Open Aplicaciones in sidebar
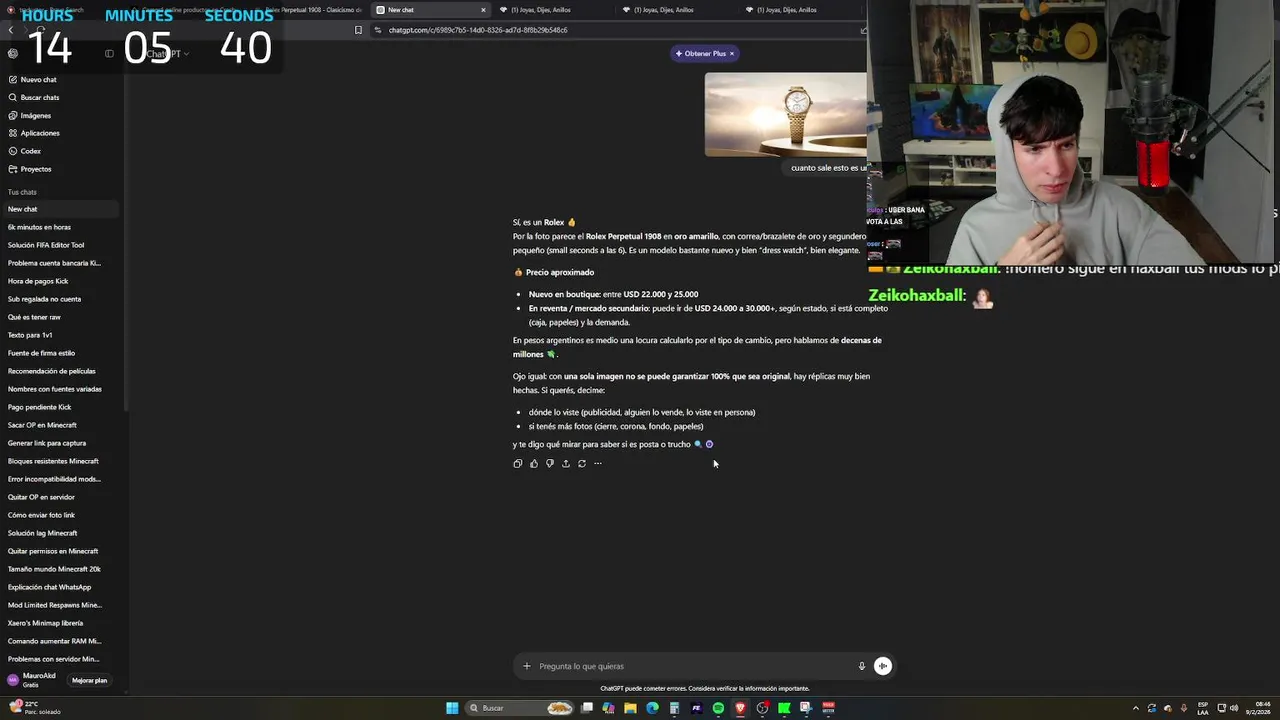 (40, 133)
